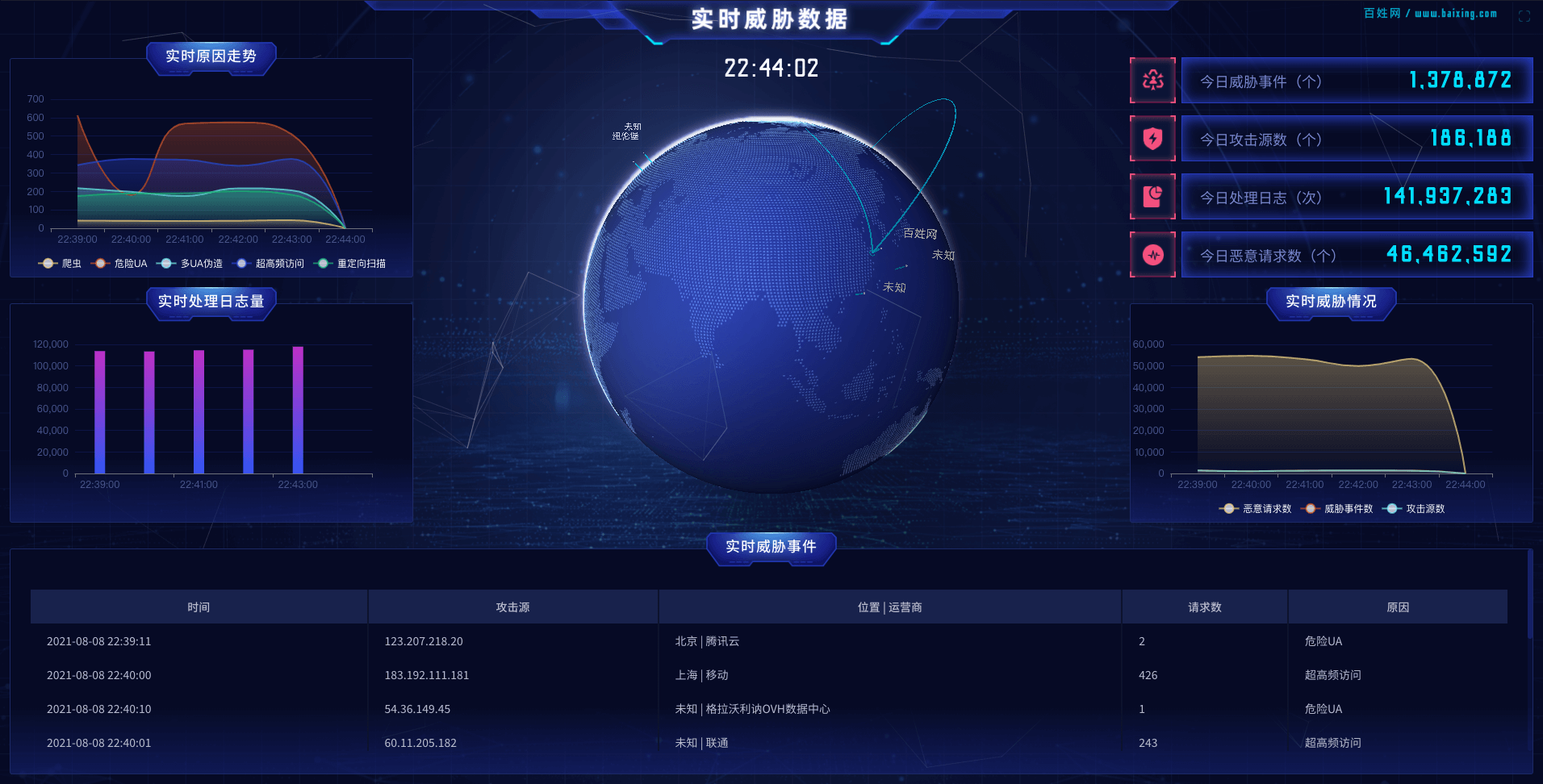
Task: Click the 22:43:00 log volume bar
Action: [x=298, y=410]
